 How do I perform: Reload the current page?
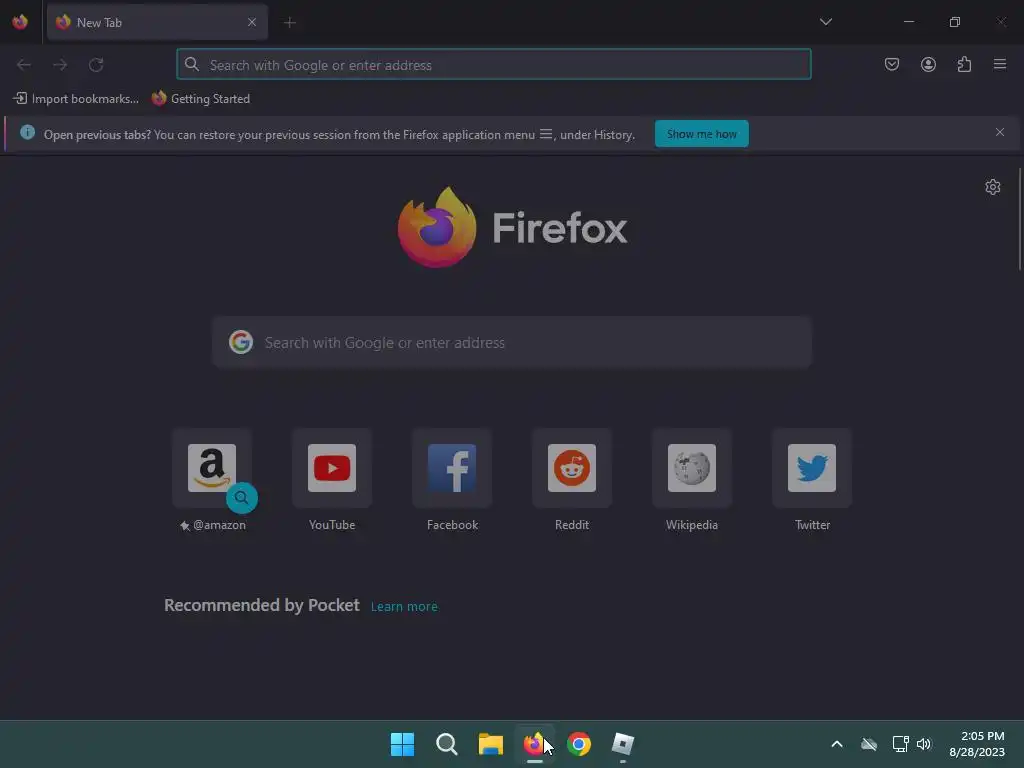coord(96,65)
